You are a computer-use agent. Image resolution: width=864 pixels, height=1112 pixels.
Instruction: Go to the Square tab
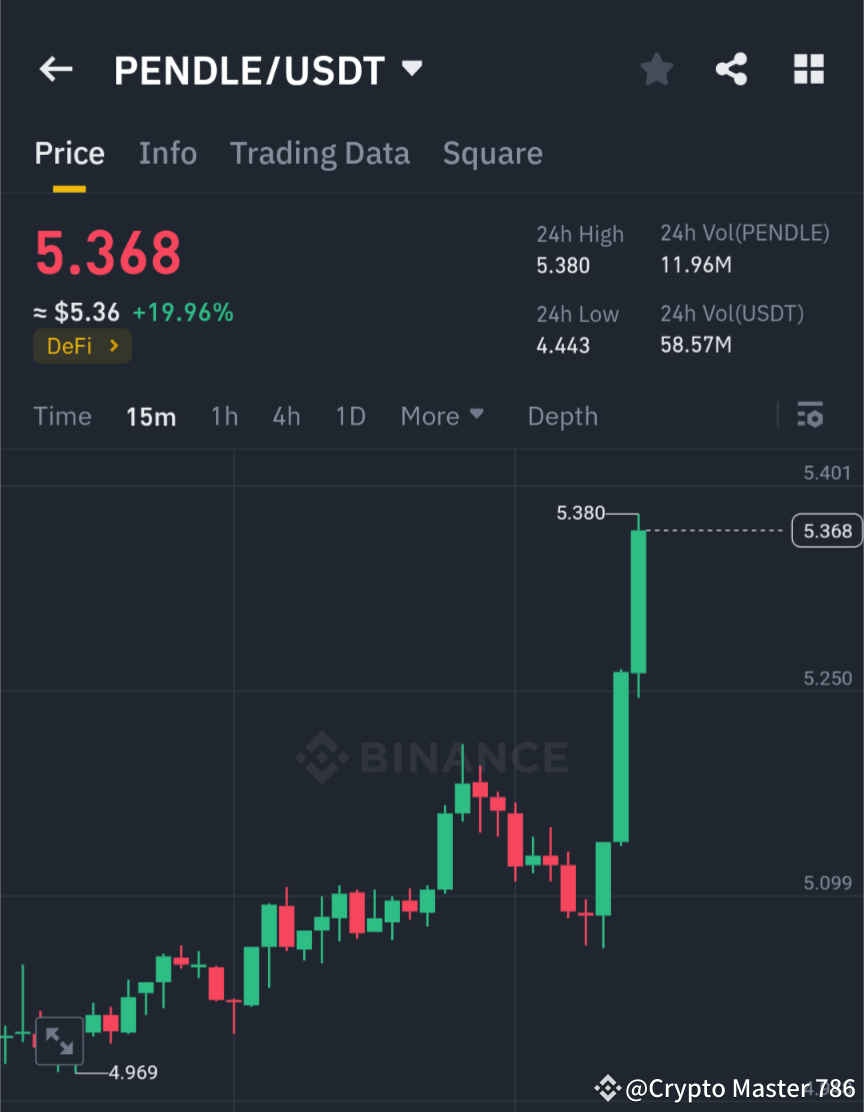(492, 153)
